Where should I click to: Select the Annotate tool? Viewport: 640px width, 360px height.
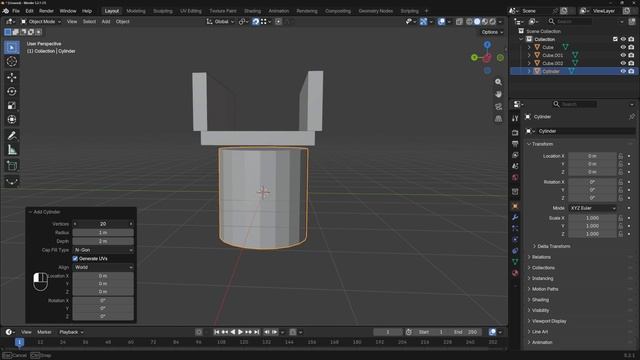[11, 136]
